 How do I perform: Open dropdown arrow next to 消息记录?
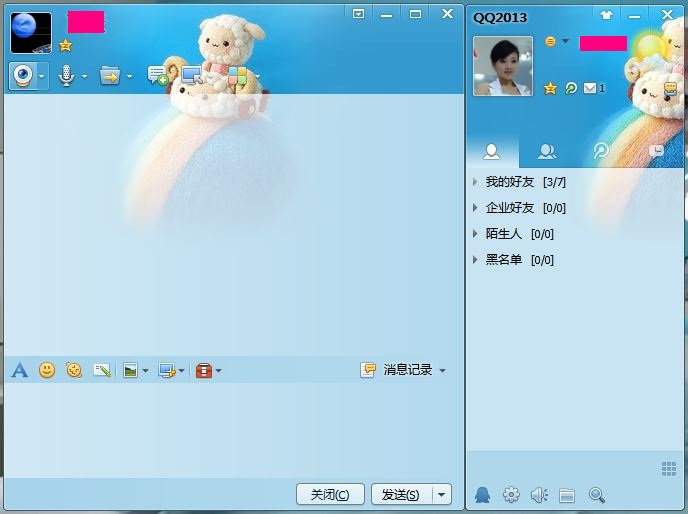(x=442, y=371)
